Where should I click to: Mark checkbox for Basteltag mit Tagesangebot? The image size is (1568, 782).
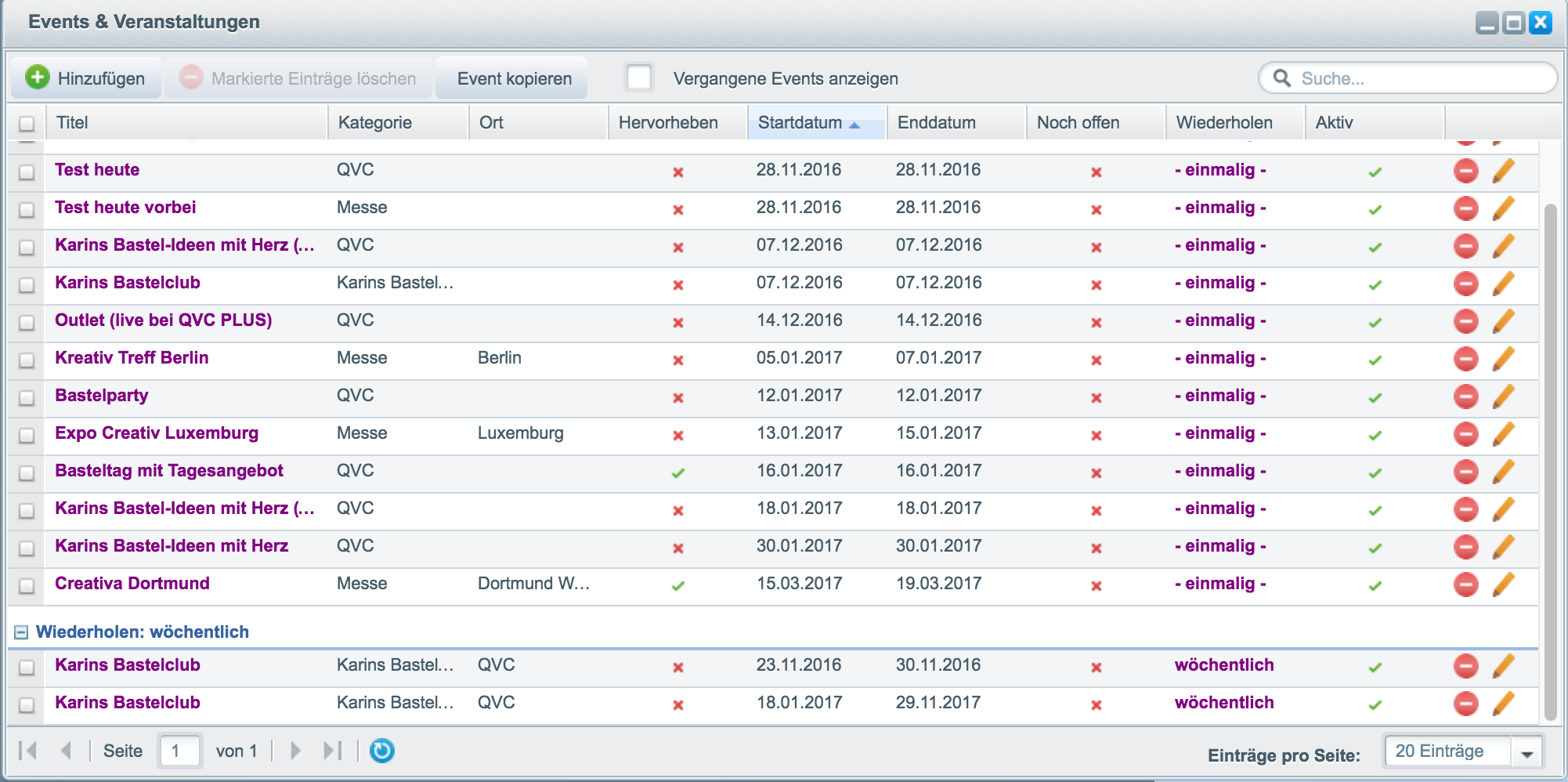27,473
